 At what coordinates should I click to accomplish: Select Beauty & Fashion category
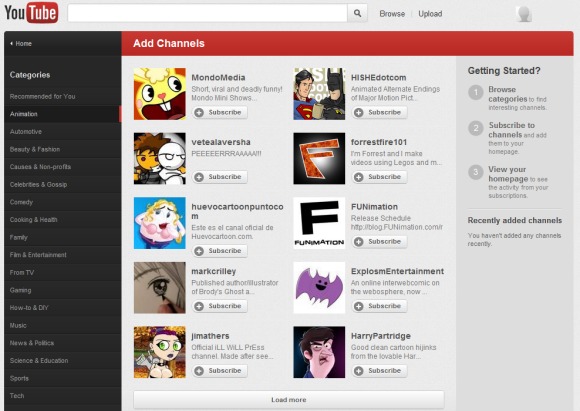tap(63, 149)
